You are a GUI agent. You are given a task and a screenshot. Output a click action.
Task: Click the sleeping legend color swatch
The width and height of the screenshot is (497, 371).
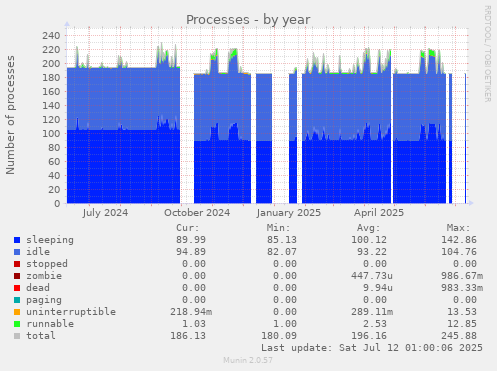(17, 240)
